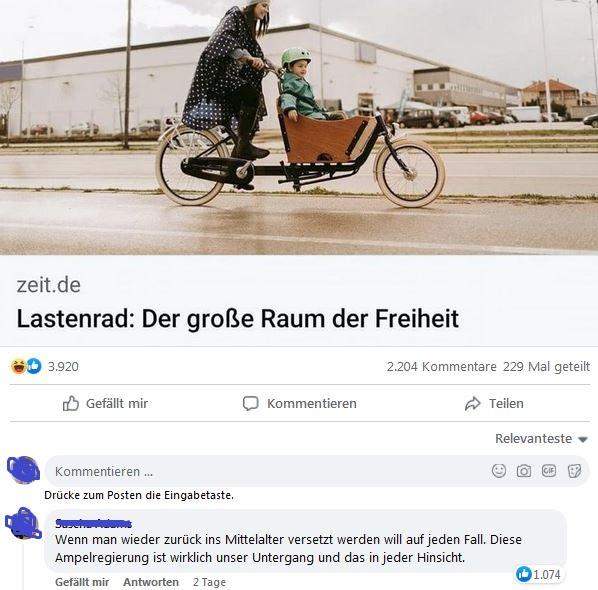
Task: Click the cargo bike article image
Action: [x=299, y=127]
